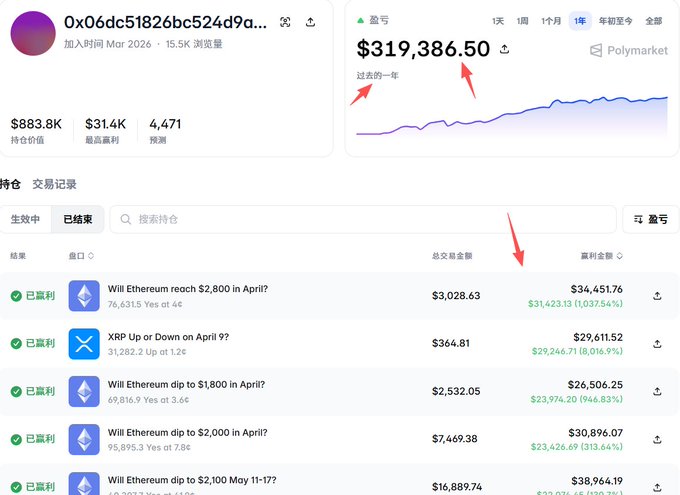Open the 盈亏 sort dropdown
Viewport: 680px width, 495px height.
(x=650, y=219)
